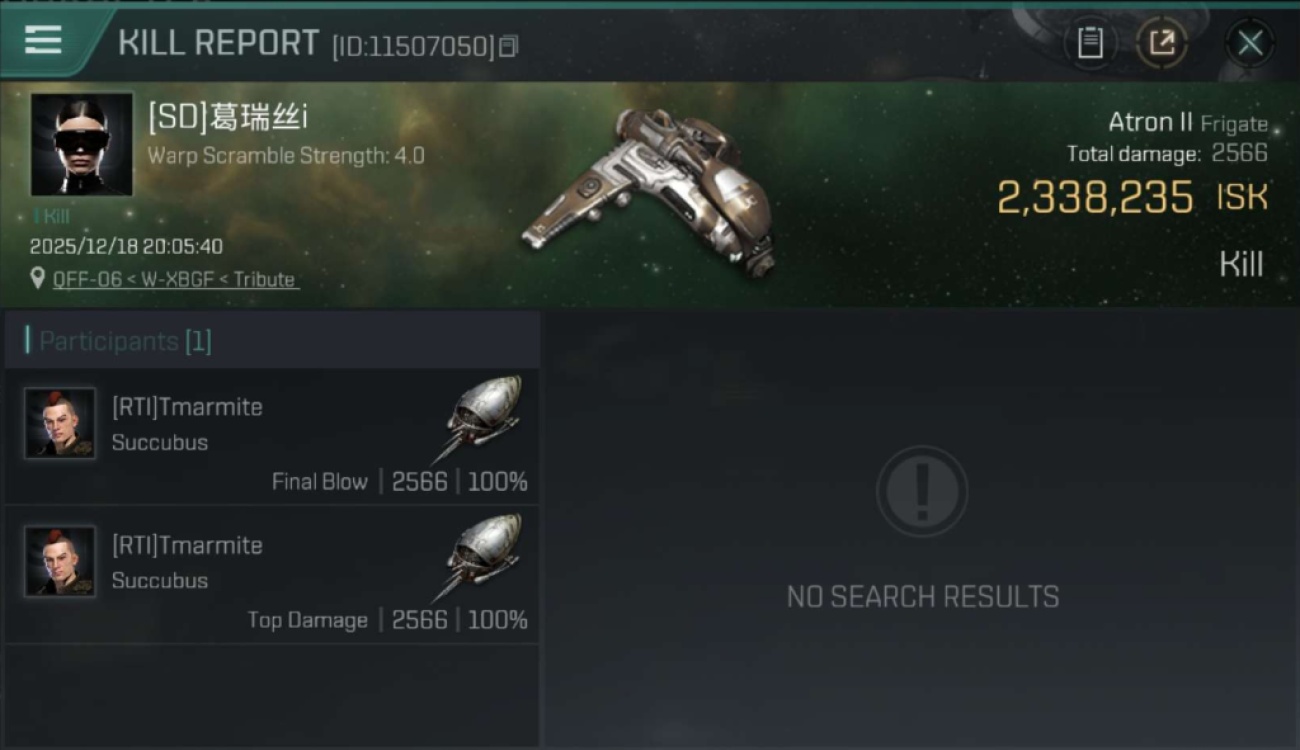The image size is (1300, 750).
Task: Open Final Blow Tmarmite pilot portrait
Action: click(60, 423)
